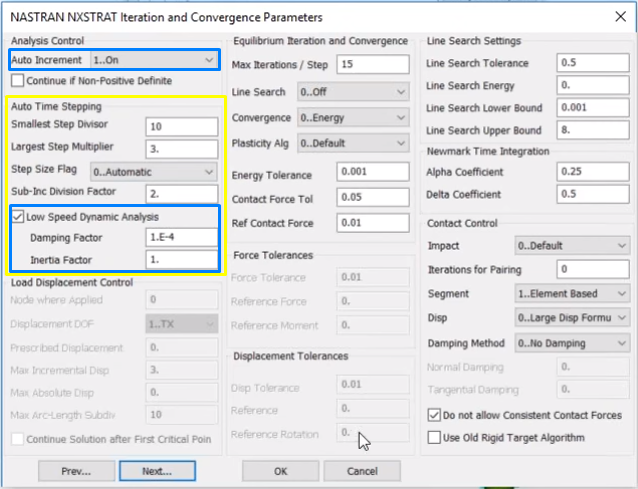This screenshot has height=489, width=638.
Task: Open the Convergence dropdown
Action: (x=353, y=118)
